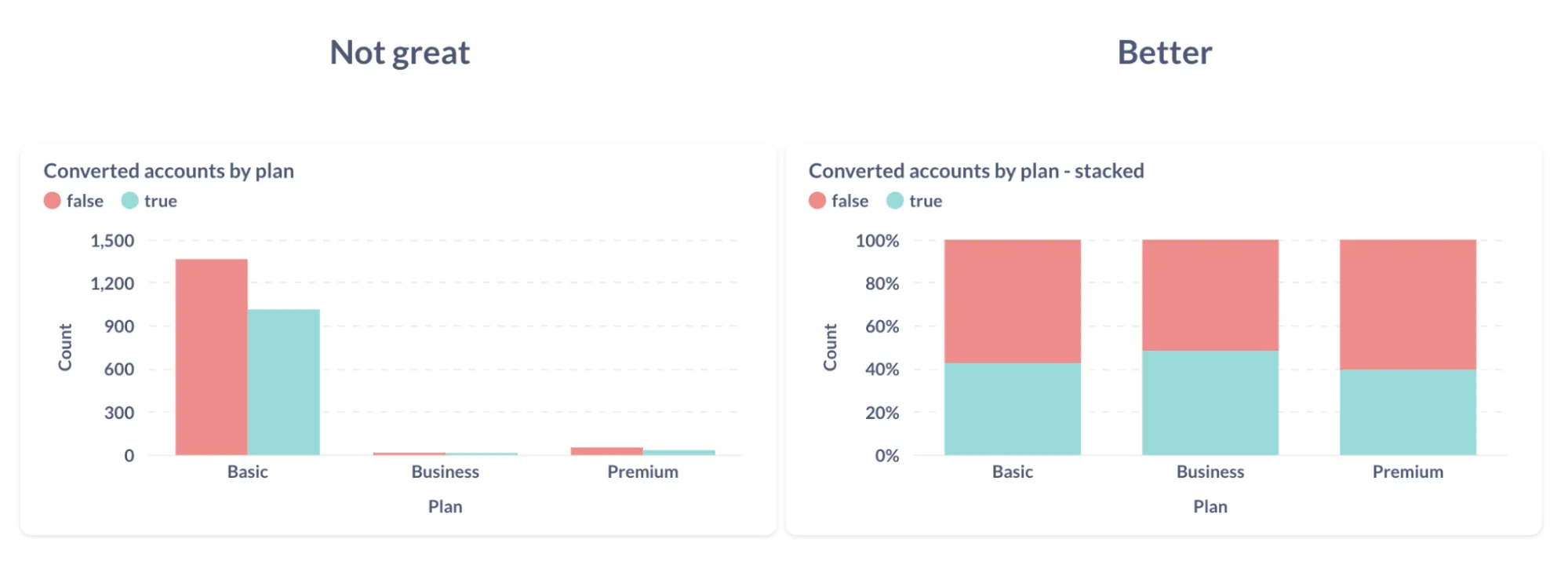Click teal segment of stacked Business bar
The height and width of the screenshot is (561, 1568).
1210,403
